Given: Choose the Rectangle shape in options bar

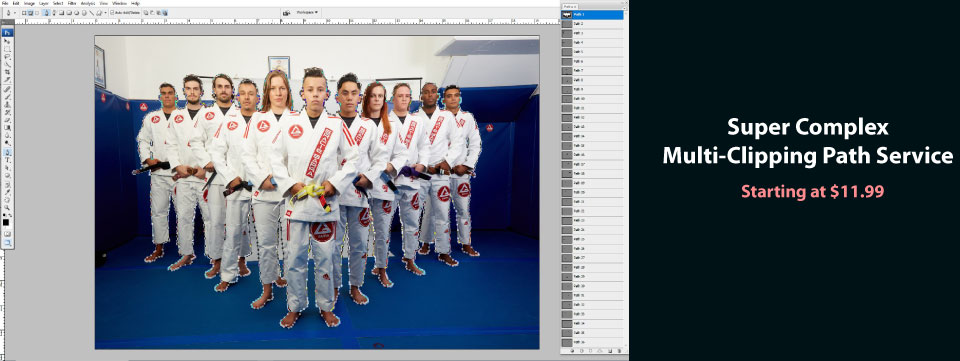Looking at the screenshot, I should coord(61,12).
